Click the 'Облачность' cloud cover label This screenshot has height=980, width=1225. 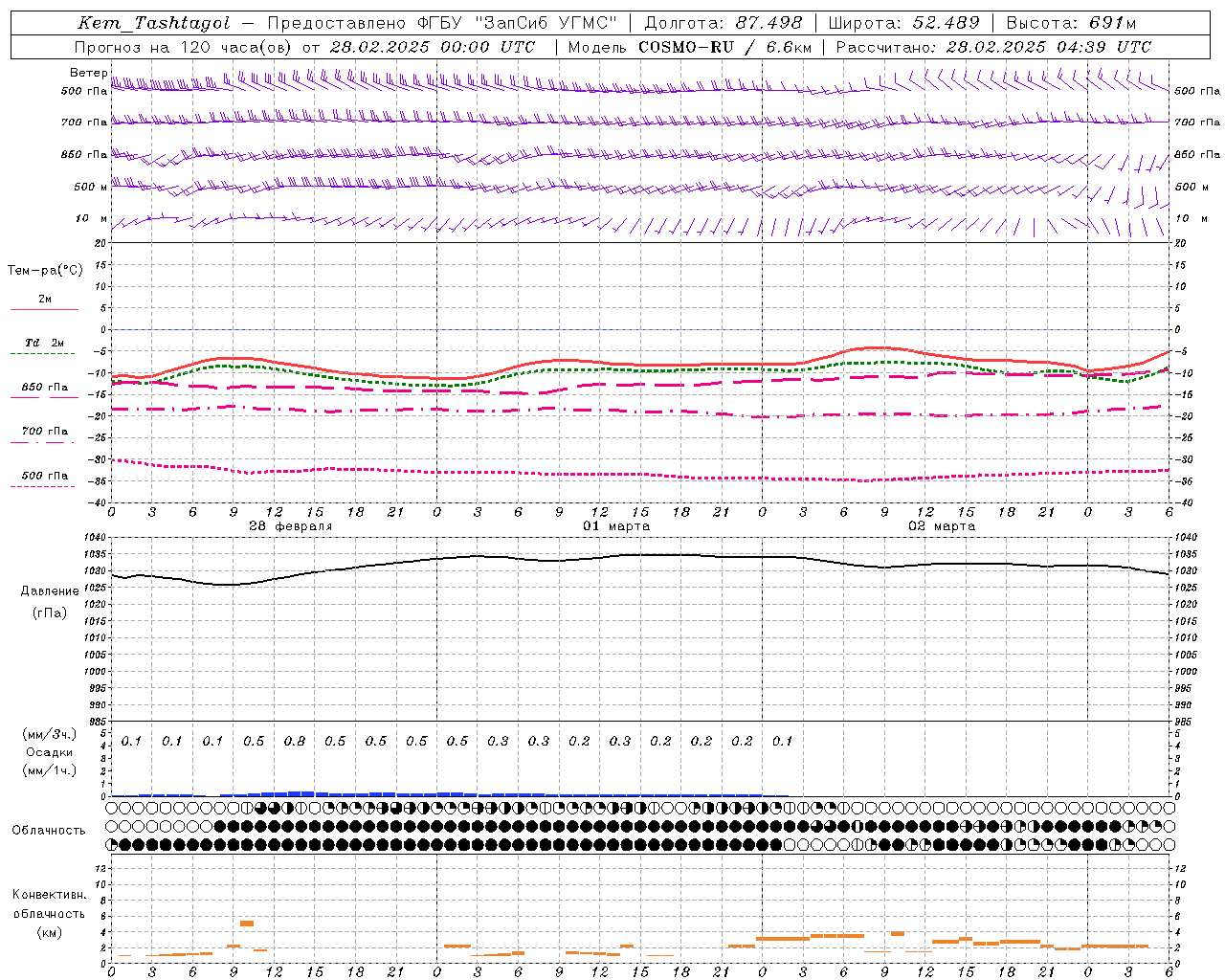coord(49,830)
